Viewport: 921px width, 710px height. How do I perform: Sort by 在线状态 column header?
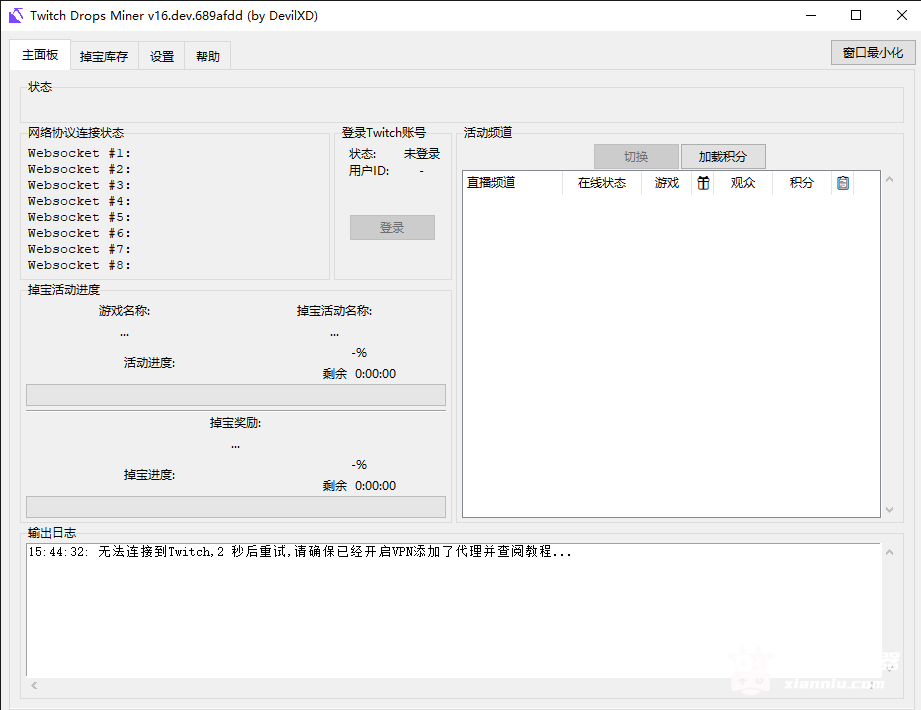click(x=601, y=183)
